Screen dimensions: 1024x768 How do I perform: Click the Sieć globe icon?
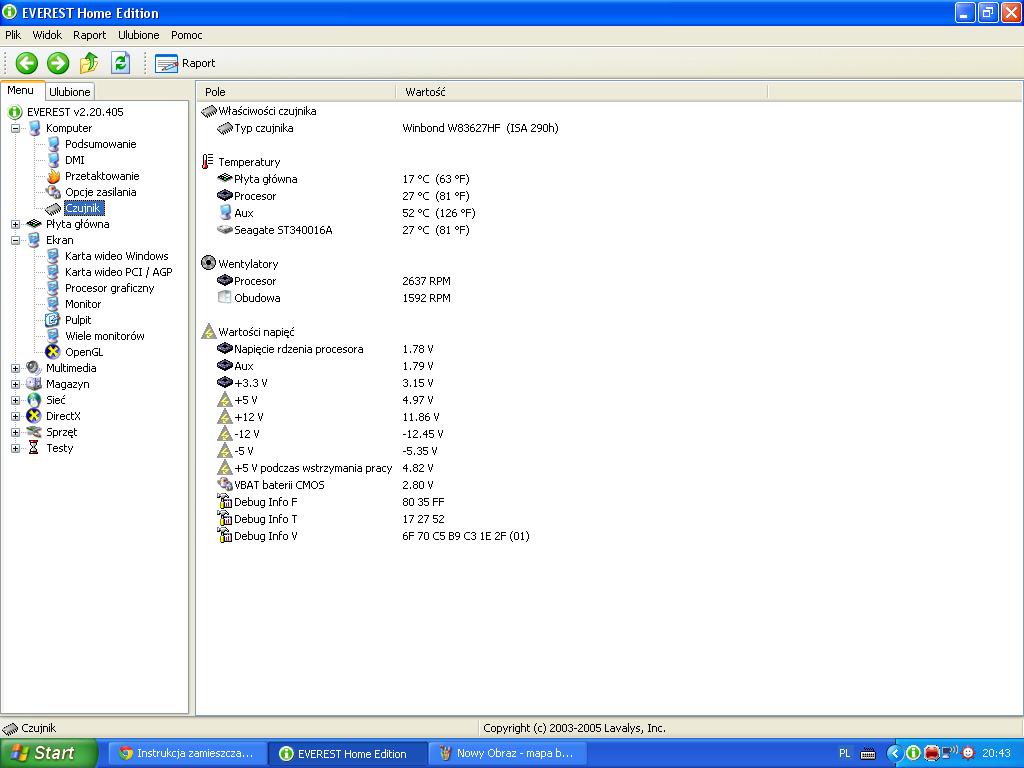34,400
